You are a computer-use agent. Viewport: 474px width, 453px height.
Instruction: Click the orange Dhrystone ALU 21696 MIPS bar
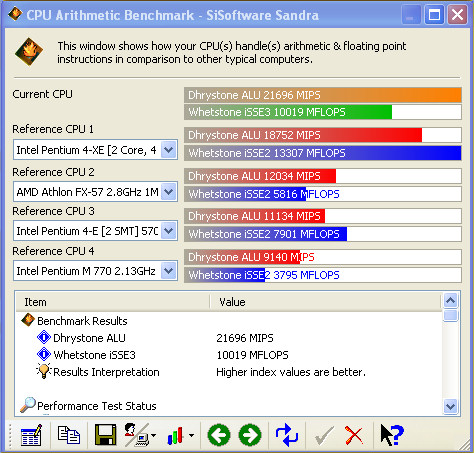tap(323, 95)
